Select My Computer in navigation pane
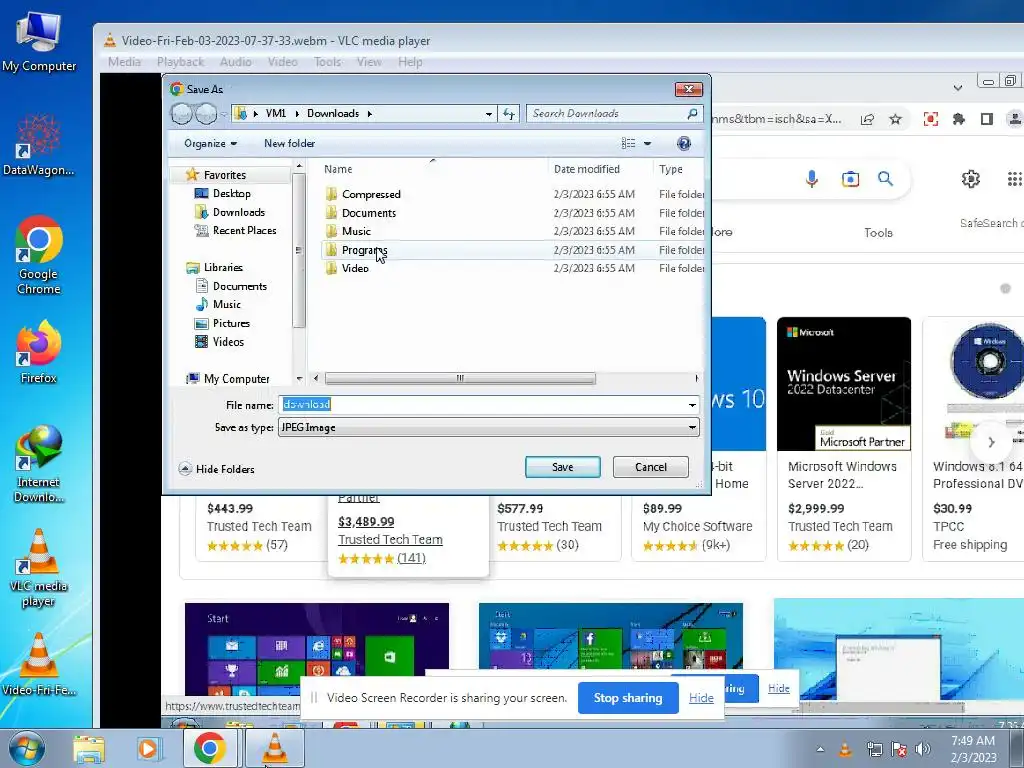 click(x=228, y=379)
